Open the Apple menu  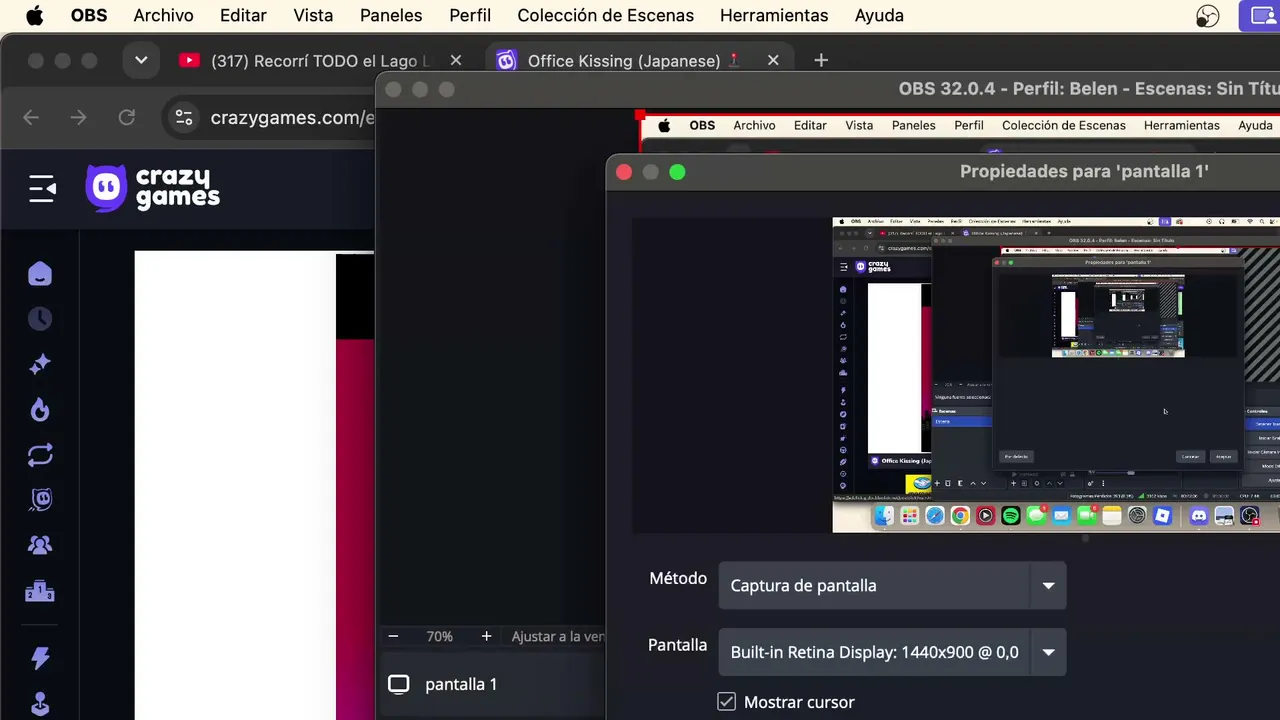[x=35, y=15]
